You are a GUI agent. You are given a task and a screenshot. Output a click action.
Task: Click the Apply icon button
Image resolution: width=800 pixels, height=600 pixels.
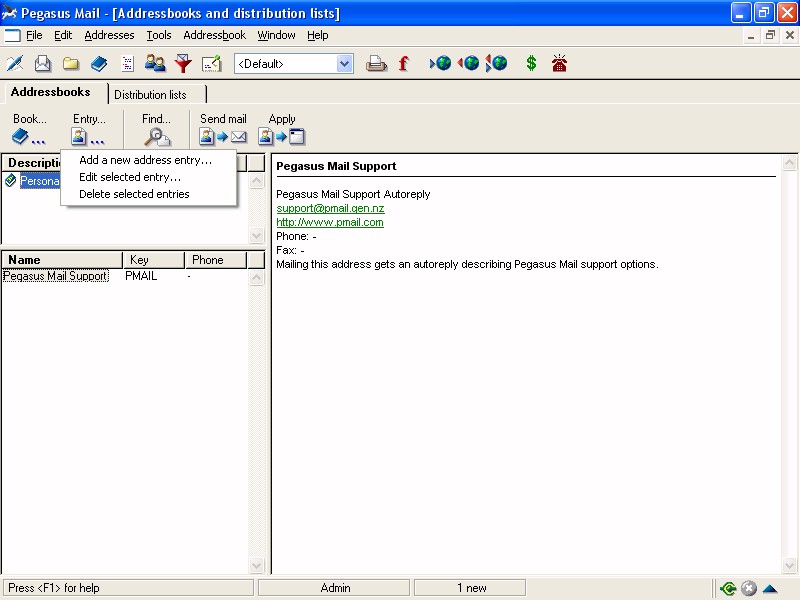tap(282, 137)
